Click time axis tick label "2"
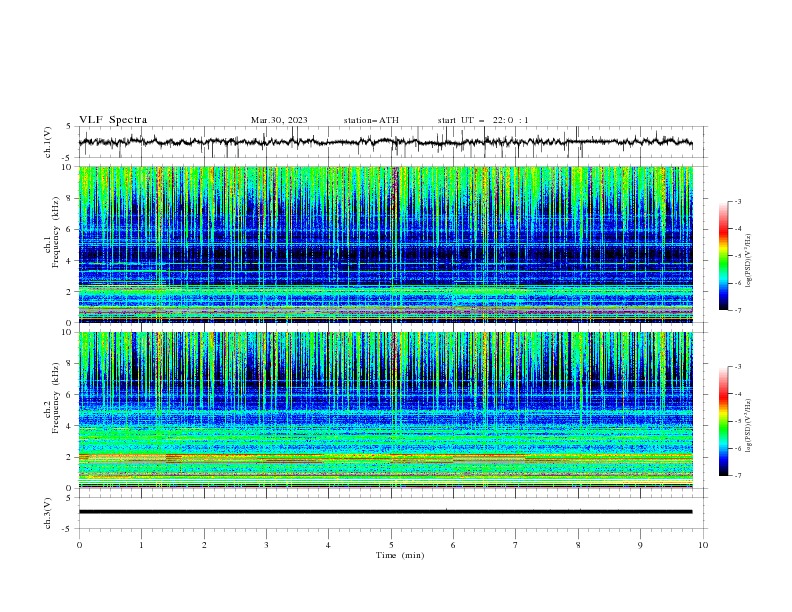 click(x=204, y=545)
